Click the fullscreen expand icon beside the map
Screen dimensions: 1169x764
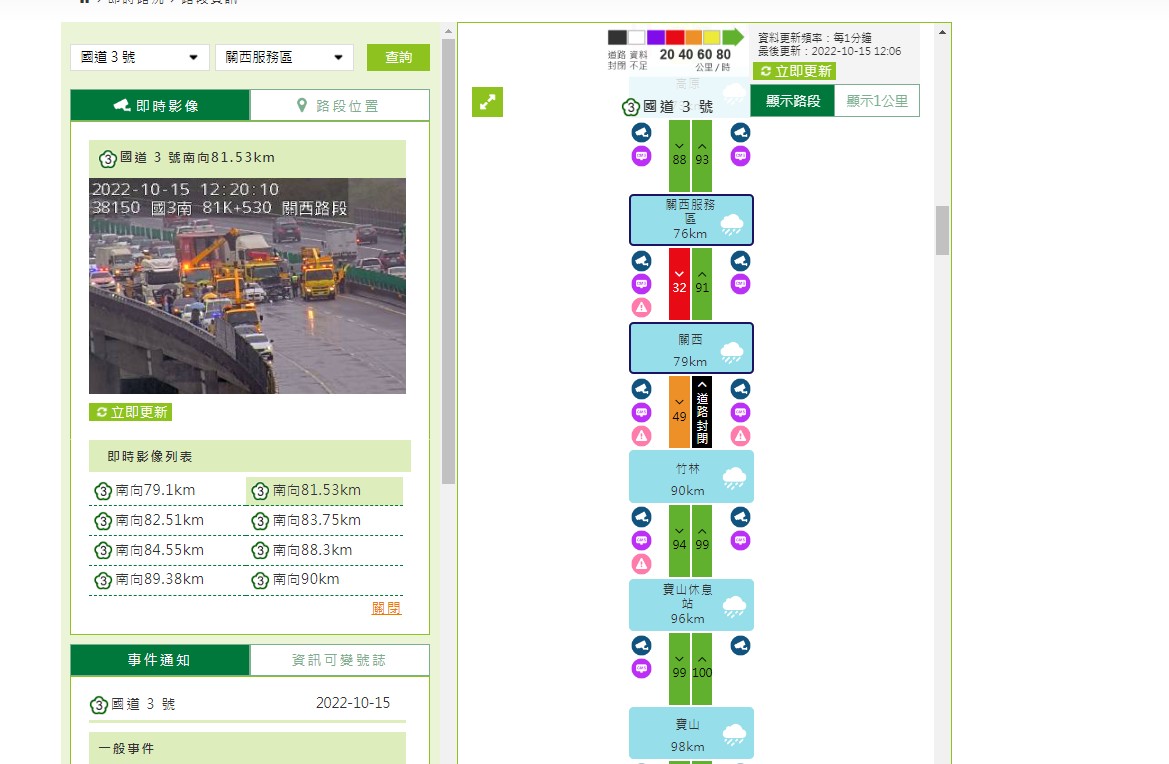point(487,102)
